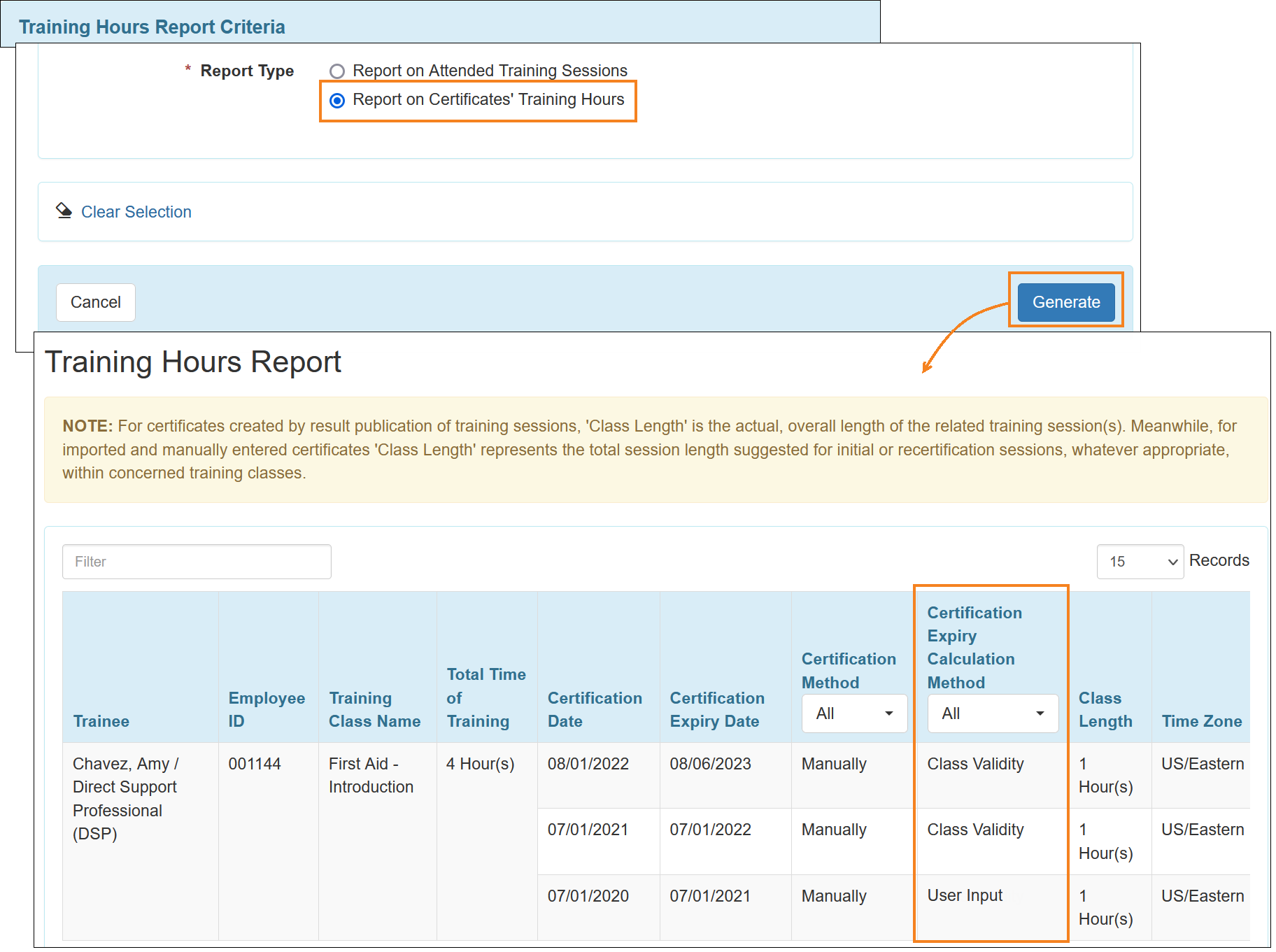
Task: Select Report on Certificates' Training Hours radio
Action: coord(337,101)
